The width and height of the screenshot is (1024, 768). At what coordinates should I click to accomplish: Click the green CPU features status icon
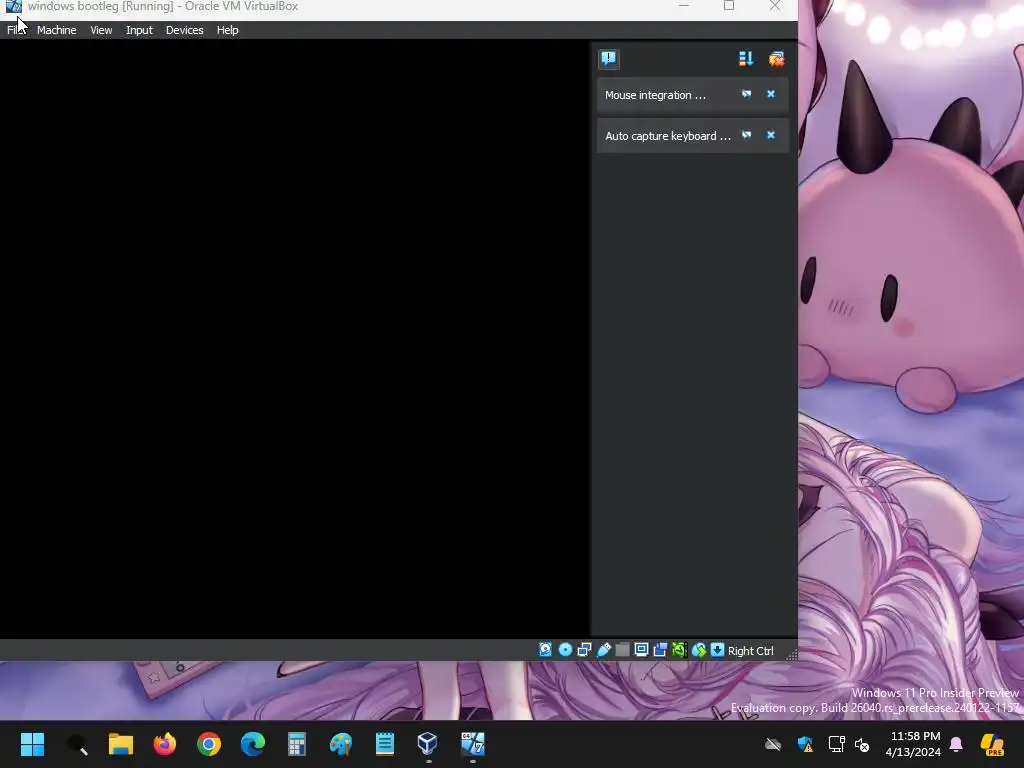(x=679, y=650)
